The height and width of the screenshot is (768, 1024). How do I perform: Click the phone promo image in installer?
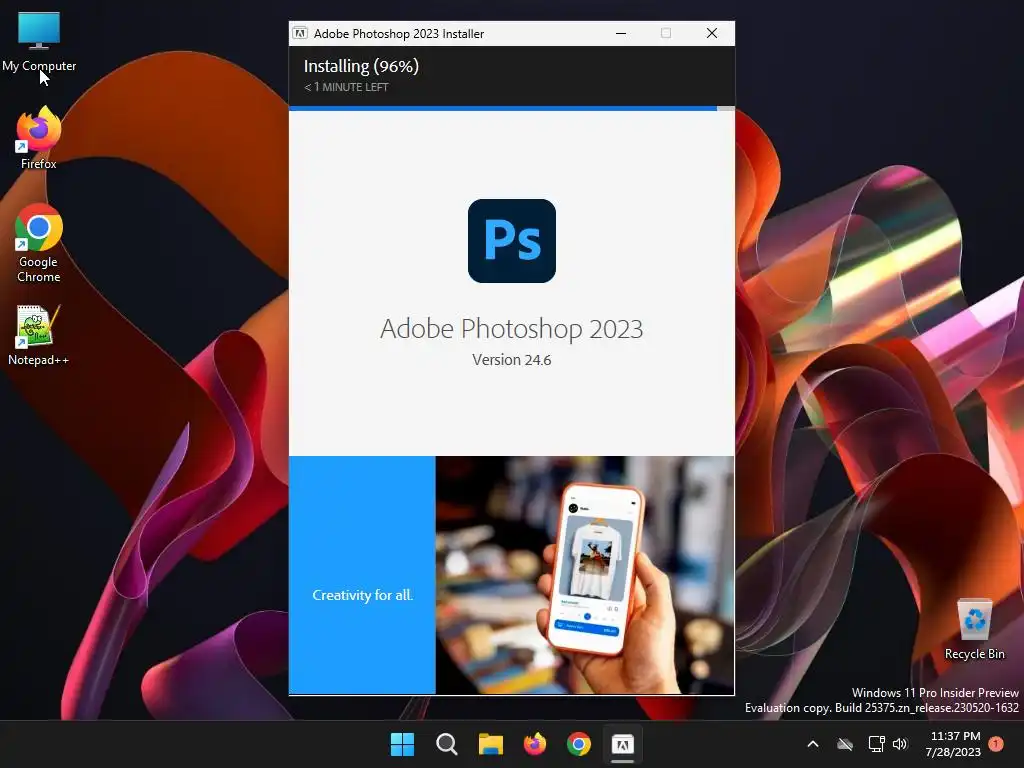tap(584, 575)
